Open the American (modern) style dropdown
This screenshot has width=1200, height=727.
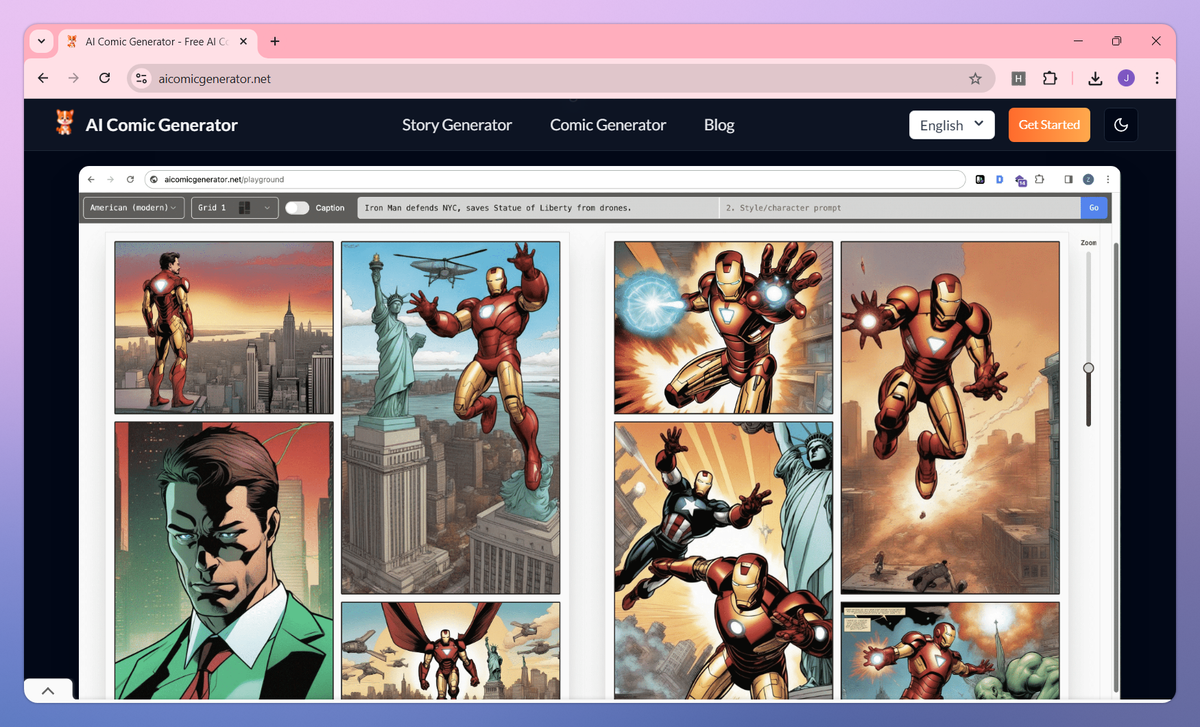(x=134, y=208)
